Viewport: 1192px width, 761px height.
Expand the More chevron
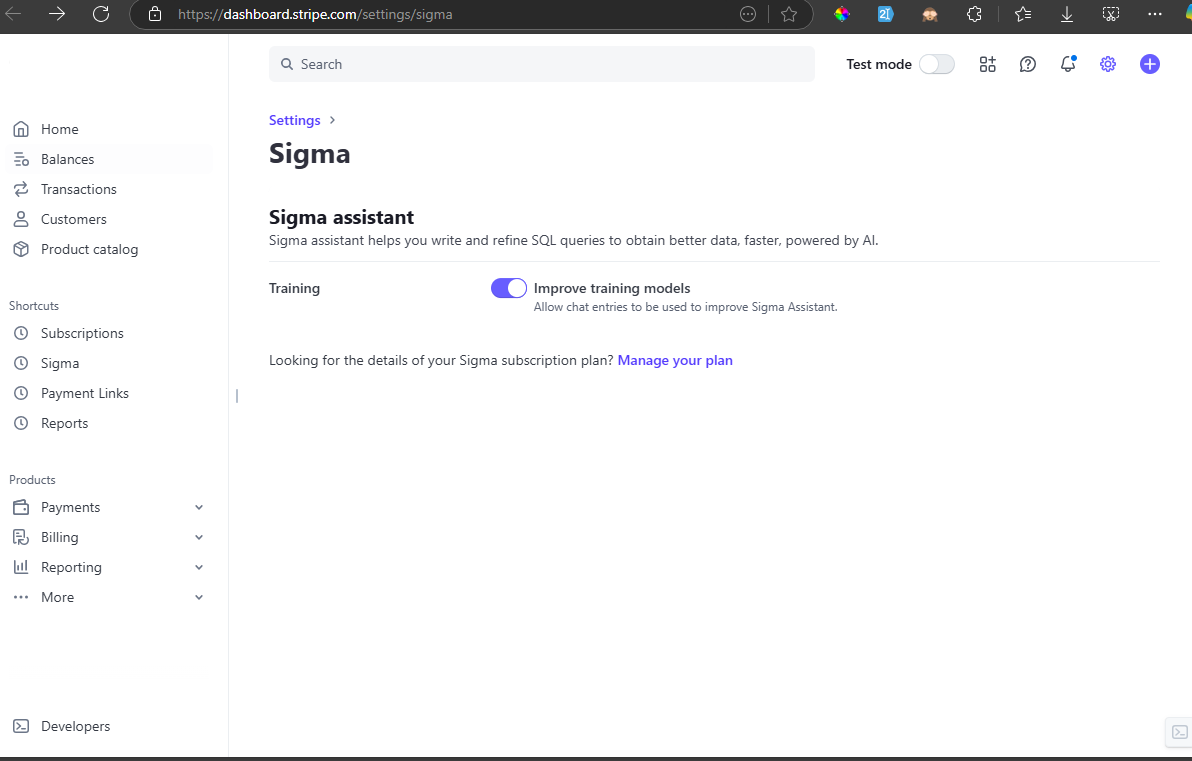(199, 598)
